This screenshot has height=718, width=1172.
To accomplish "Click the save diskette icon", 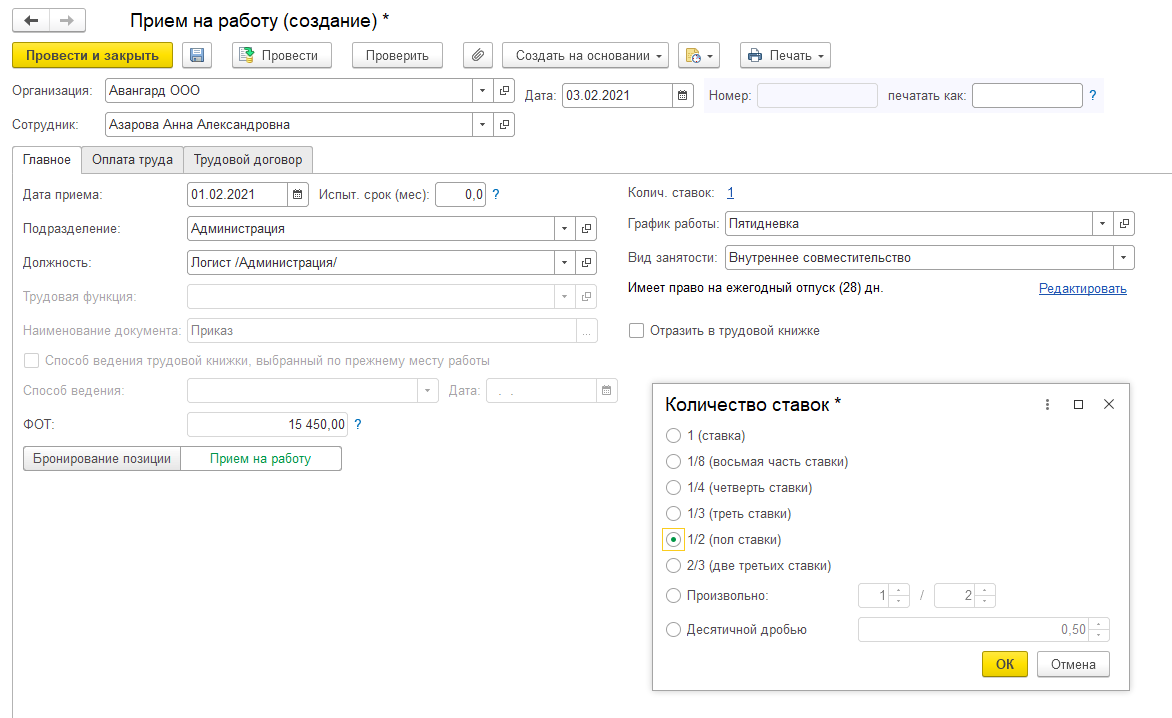I will coord(197,56).
